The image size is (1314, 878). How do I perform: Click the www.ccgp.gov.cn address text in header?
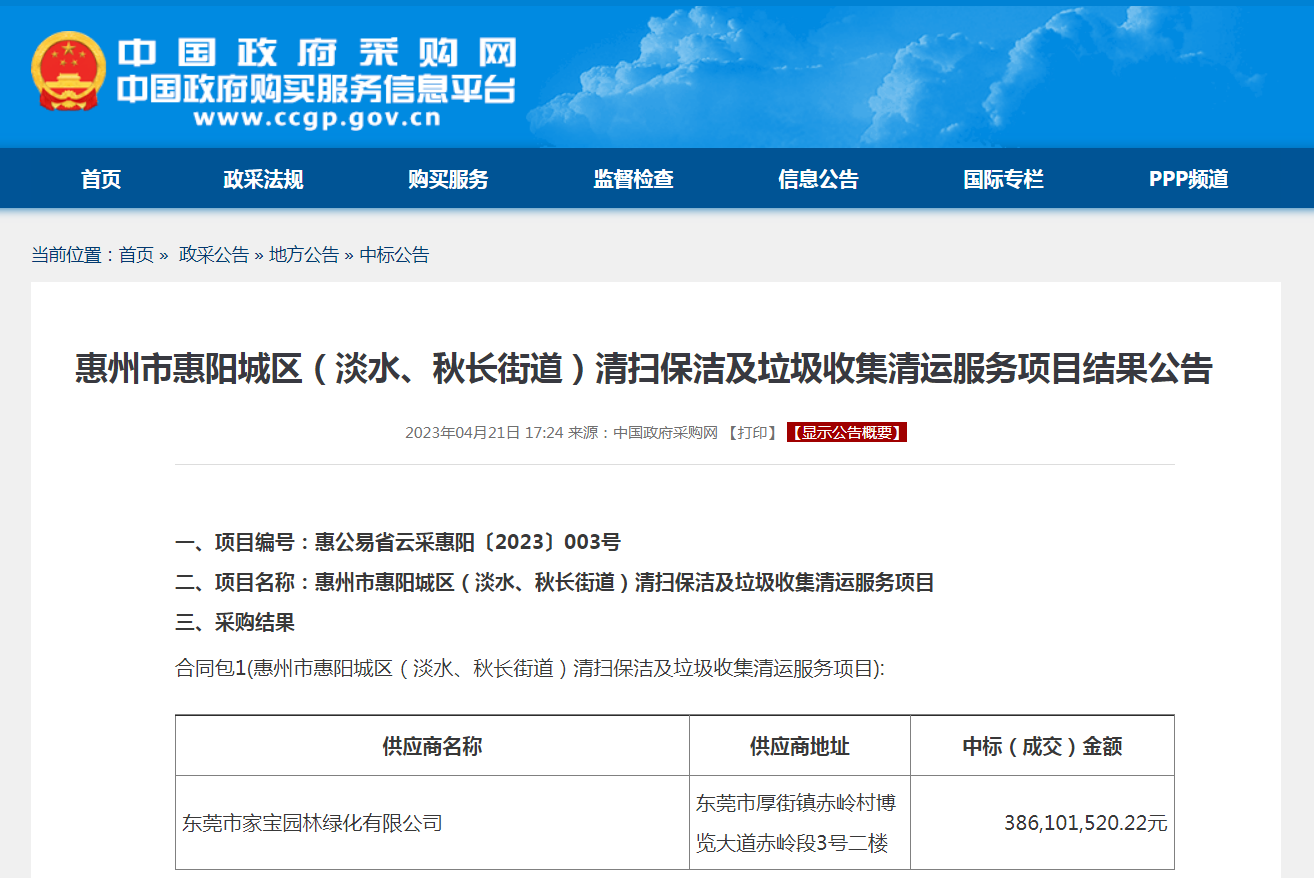tap(316, 119)
